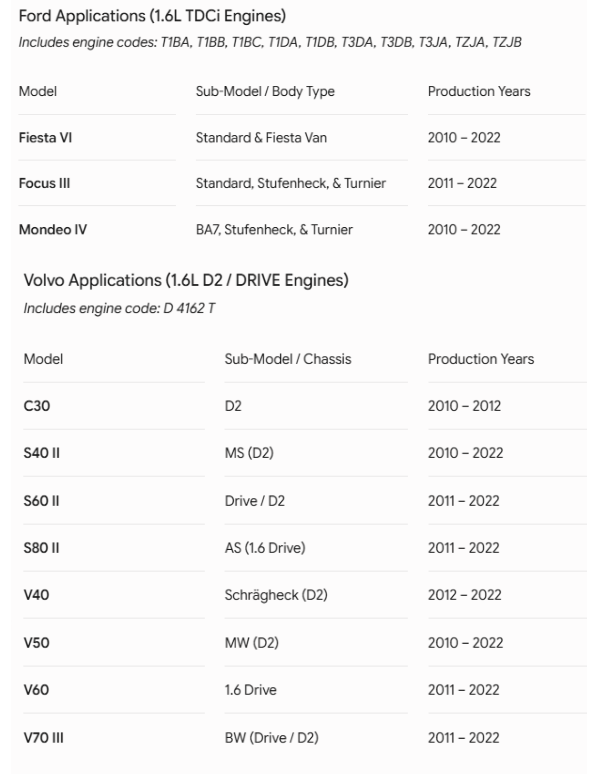Click the Volvo Applications heading

[x=186, y=280]
